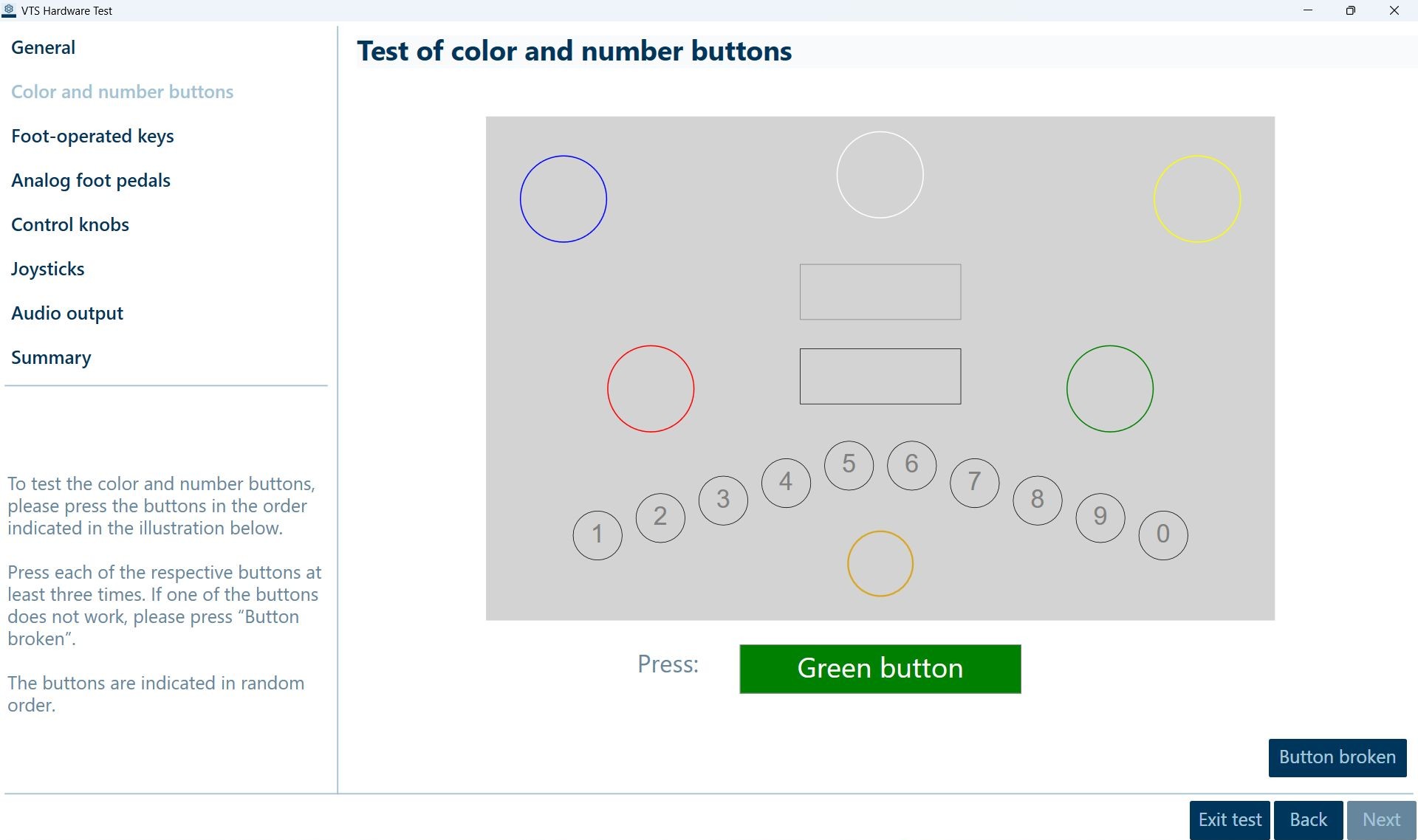The image size is (1418, 840).
Task: Click the red circle button
Action: click(651, 388)
